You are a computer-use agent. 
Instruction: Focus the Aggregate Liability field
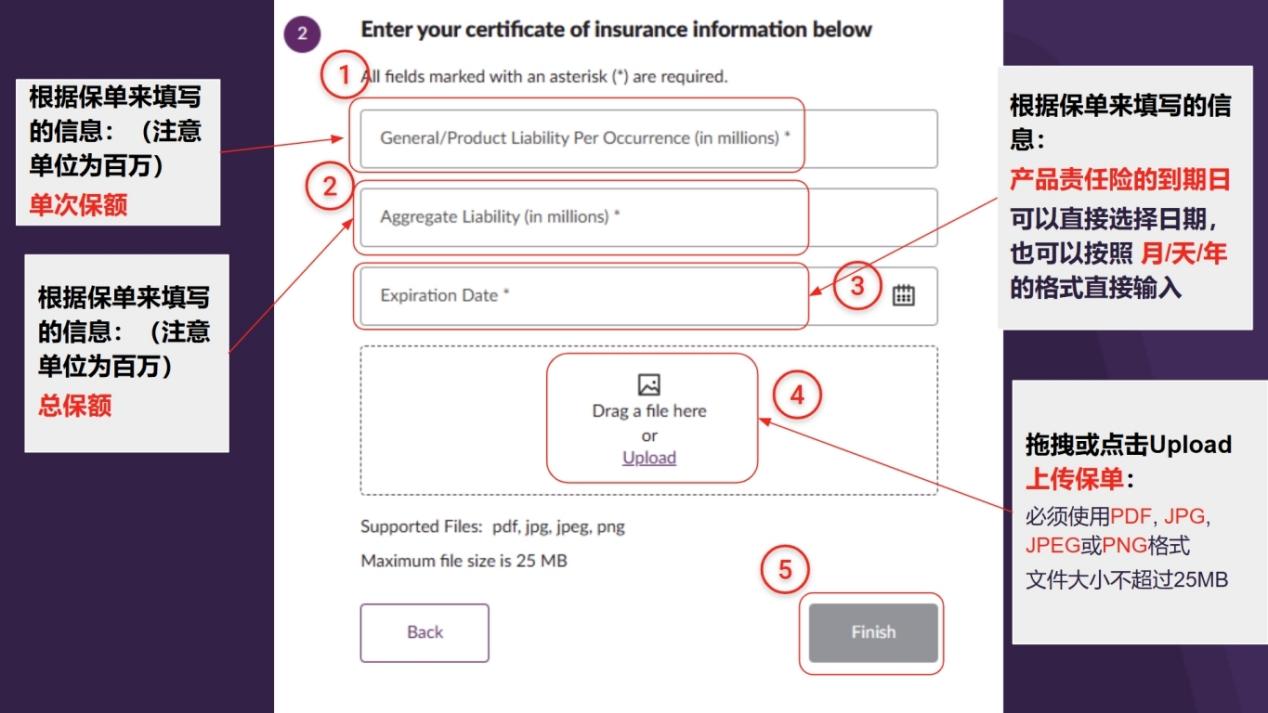click(x=649, y=217)
